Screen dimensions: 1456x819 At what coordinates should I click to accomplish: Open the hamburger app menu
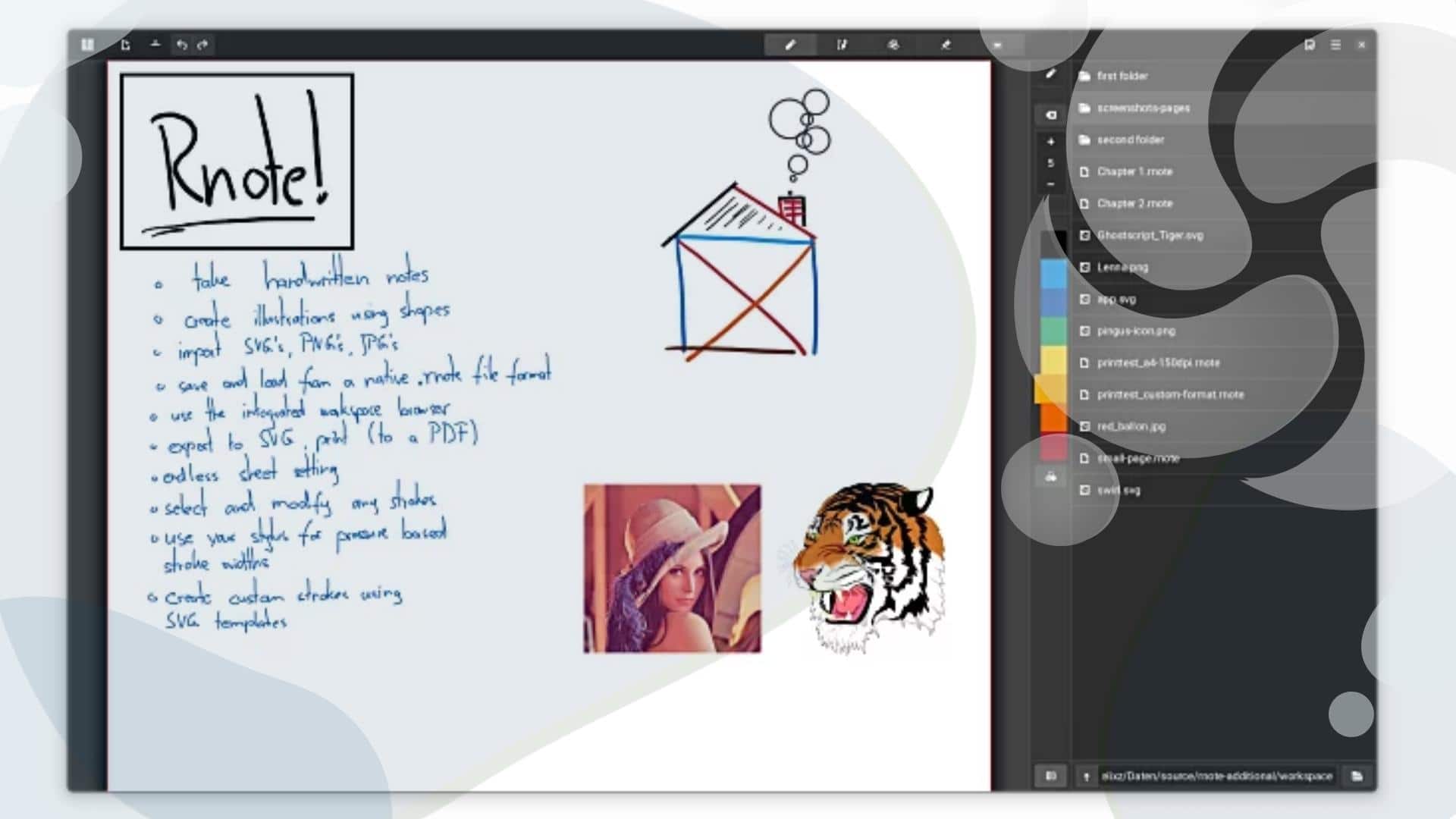[1335, 45]
